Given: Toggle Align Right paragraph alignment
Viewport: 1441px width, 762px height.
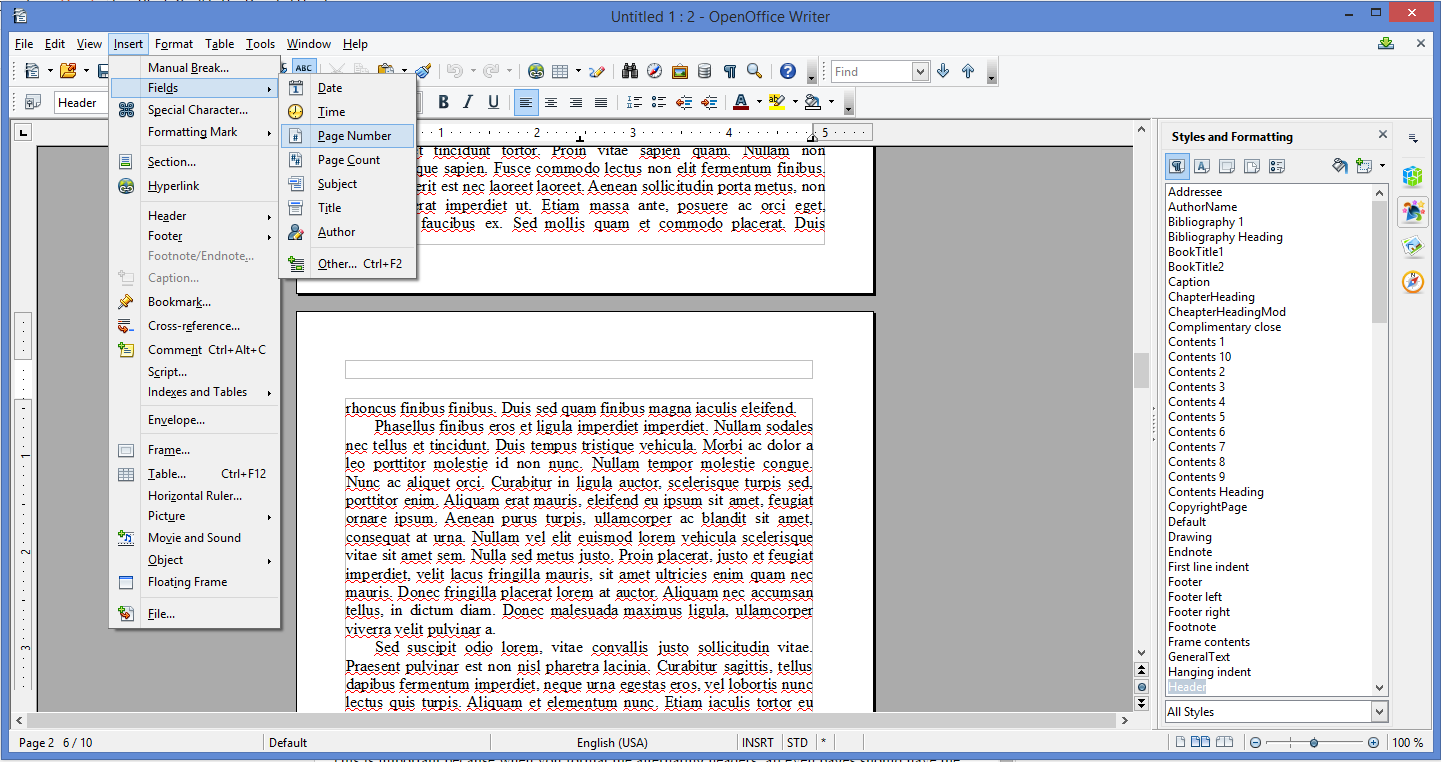Looking at the screenshot, I should tap(576, 102).
